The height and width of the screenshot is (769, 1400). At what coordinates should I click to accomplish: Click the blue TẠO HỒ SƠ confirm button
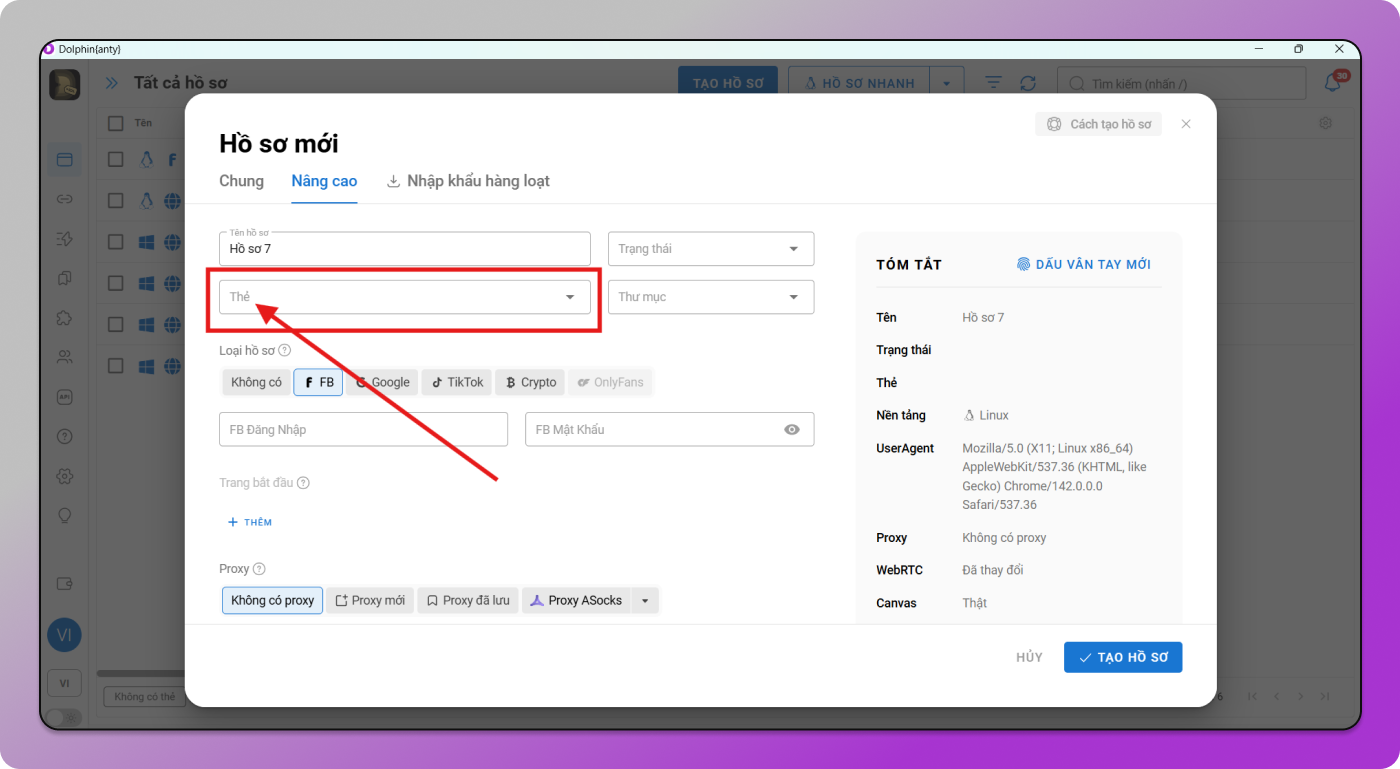(1122, 657)
